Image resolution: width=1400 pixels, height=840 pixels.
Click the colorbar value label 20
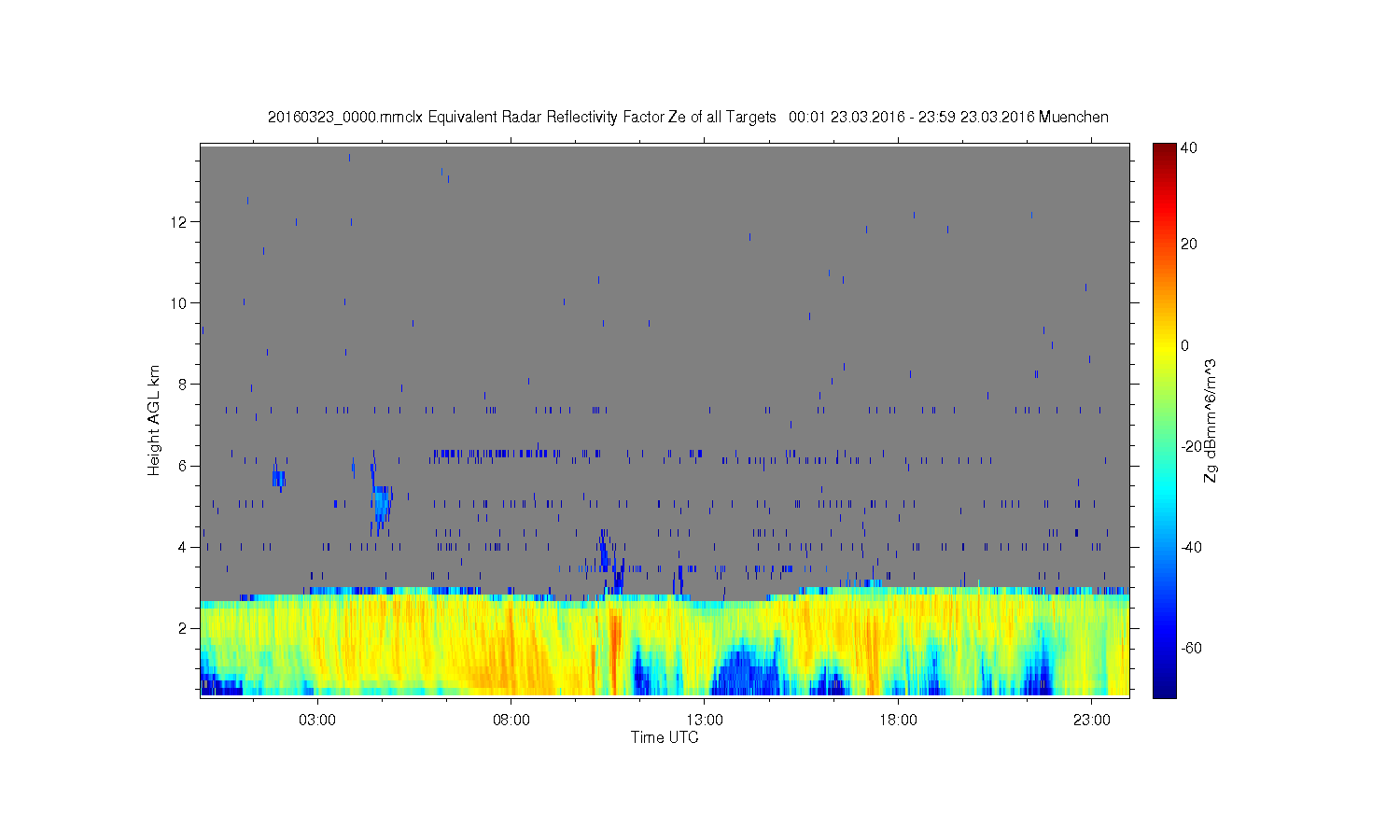coord(1189,245)
